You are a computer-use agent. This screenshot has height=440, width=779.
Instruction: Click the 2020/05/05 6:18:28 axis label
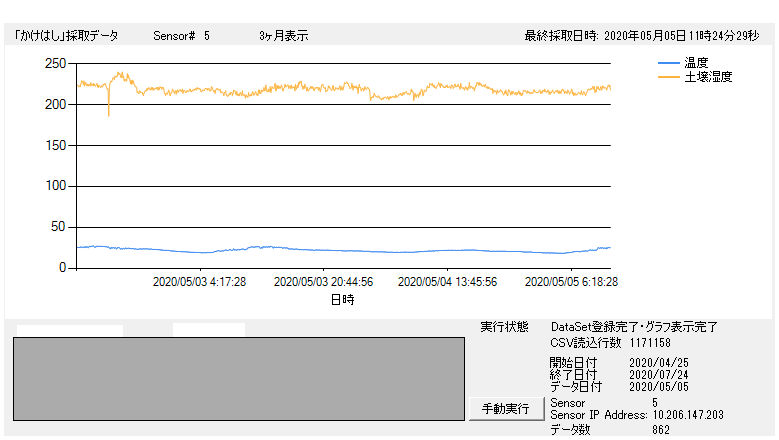point(571,282)
